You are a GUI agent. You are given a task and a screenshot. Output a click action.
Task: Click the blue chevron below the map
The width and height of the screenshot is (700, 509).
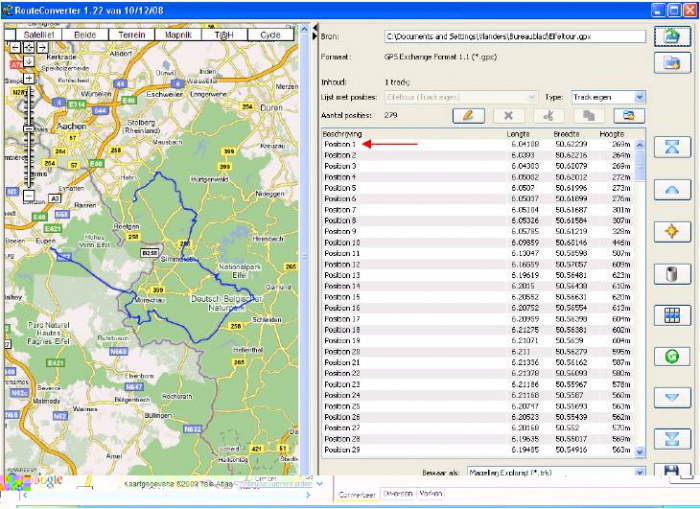[x=320, y=484]
